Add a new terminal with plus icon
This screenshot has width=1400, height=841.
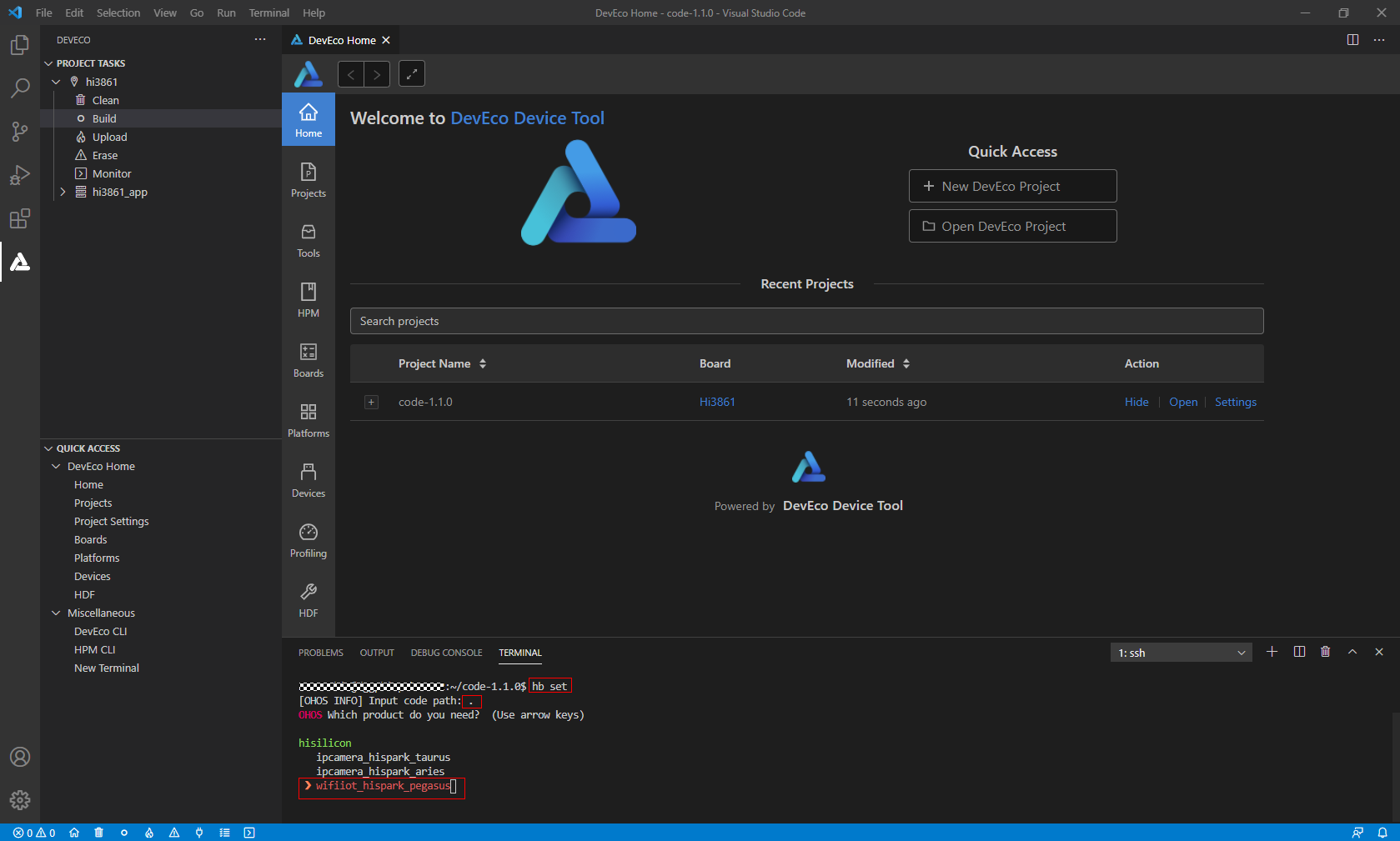[1272, 652]
